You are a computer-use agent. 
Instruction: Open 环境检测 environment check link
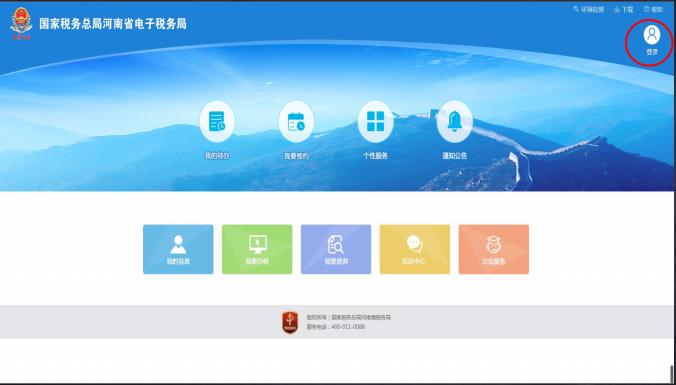tap(588, 9)
